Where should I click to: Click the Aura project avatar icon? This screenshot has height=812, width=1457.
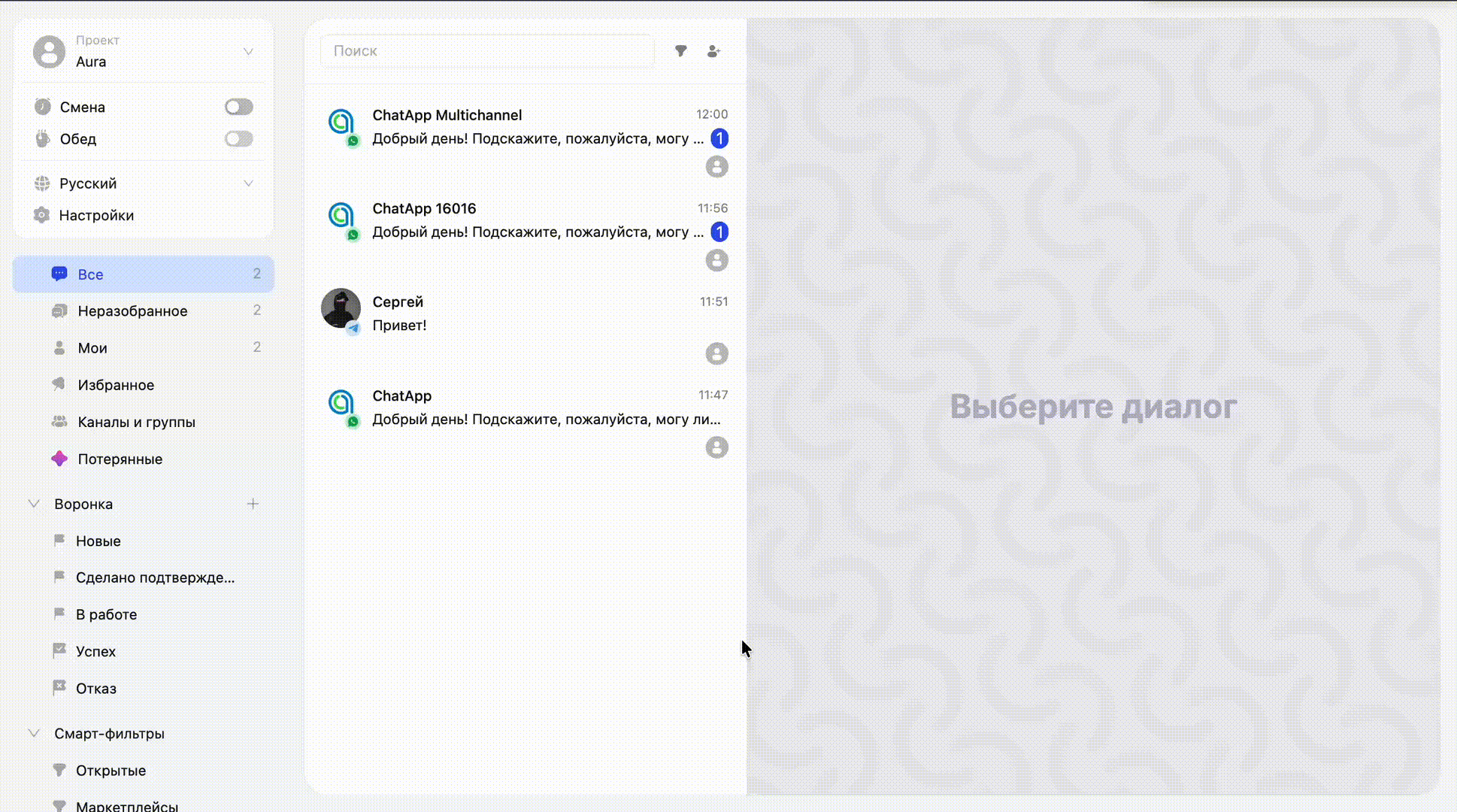[x=49, y=52]
